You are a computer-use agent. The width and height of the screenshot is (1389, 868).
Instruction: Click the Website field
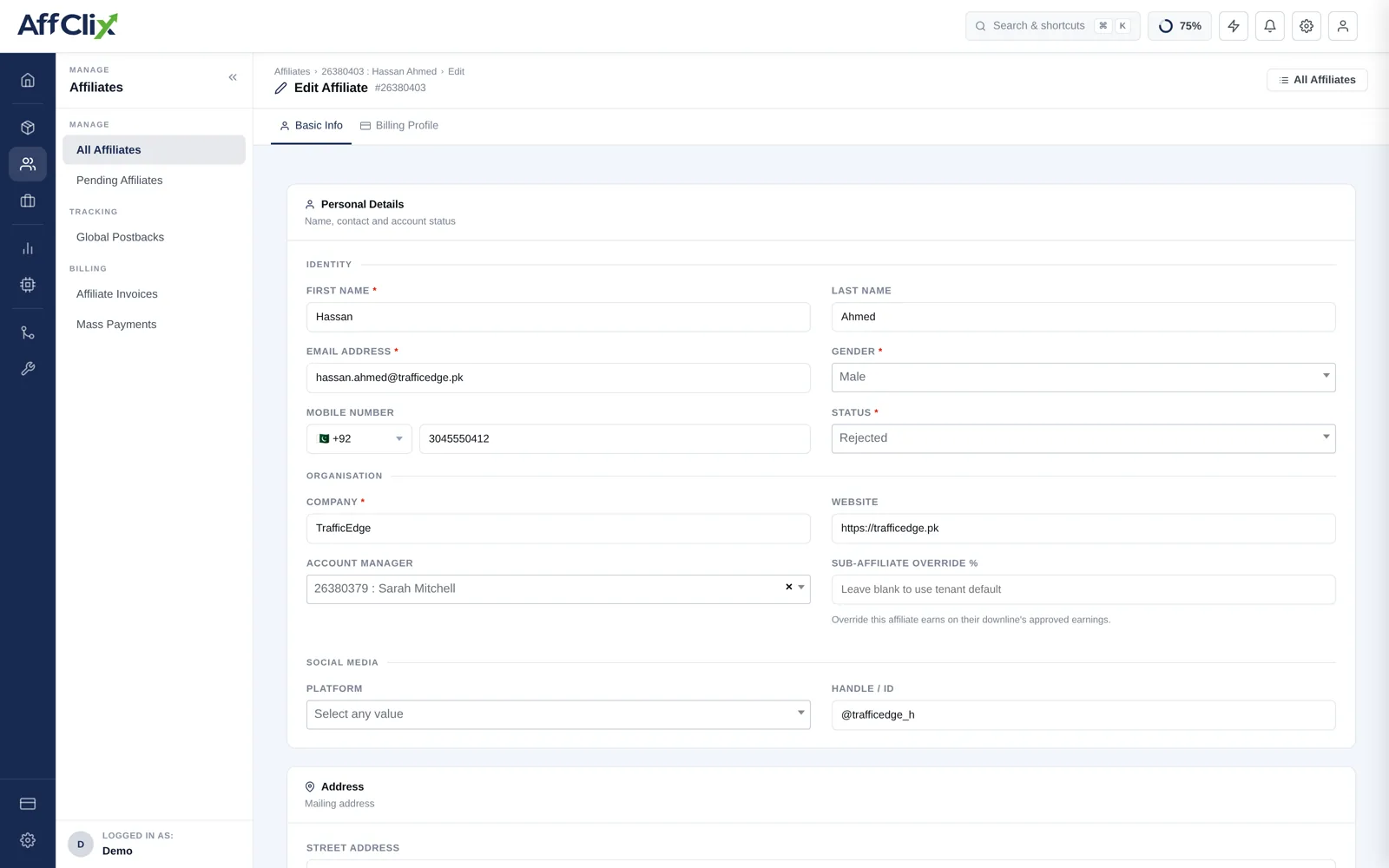[x=1083, y=529]
